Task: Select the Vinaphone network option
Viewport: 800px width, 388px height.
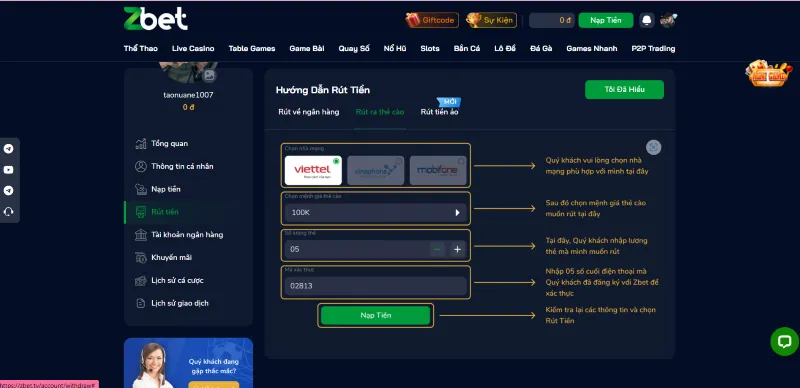Action: pyautogui.click(x=376, y=171)
